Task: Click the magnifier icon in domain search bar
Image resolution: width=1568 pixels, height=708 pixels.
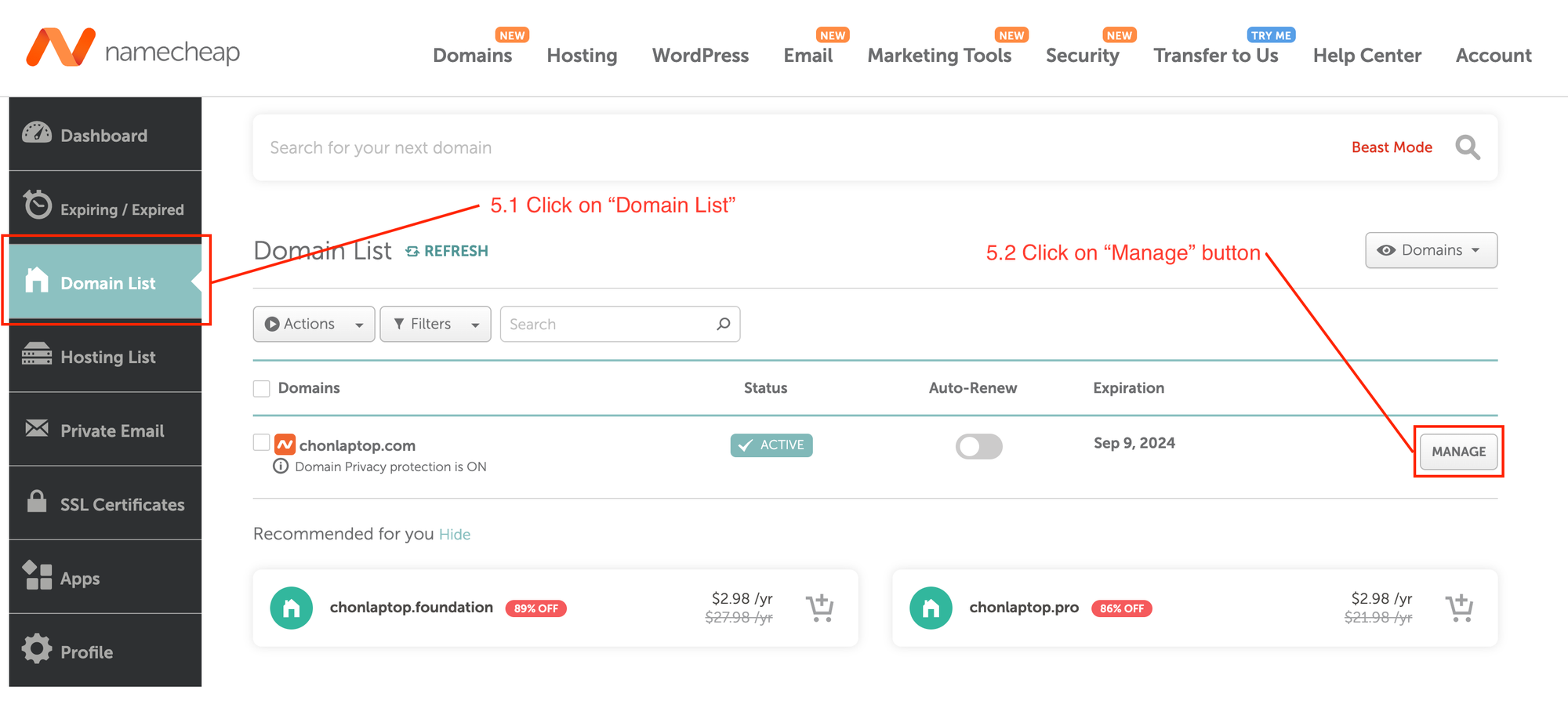Action: click(x=1468, y=147)
